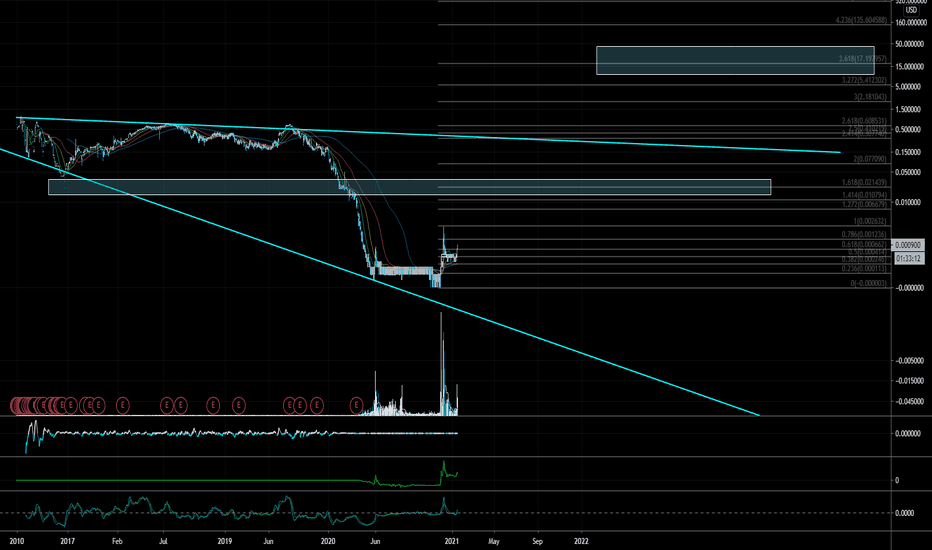Click the 160.000000 price axis label
Viewport: 932px width, 550px height.
909,23
